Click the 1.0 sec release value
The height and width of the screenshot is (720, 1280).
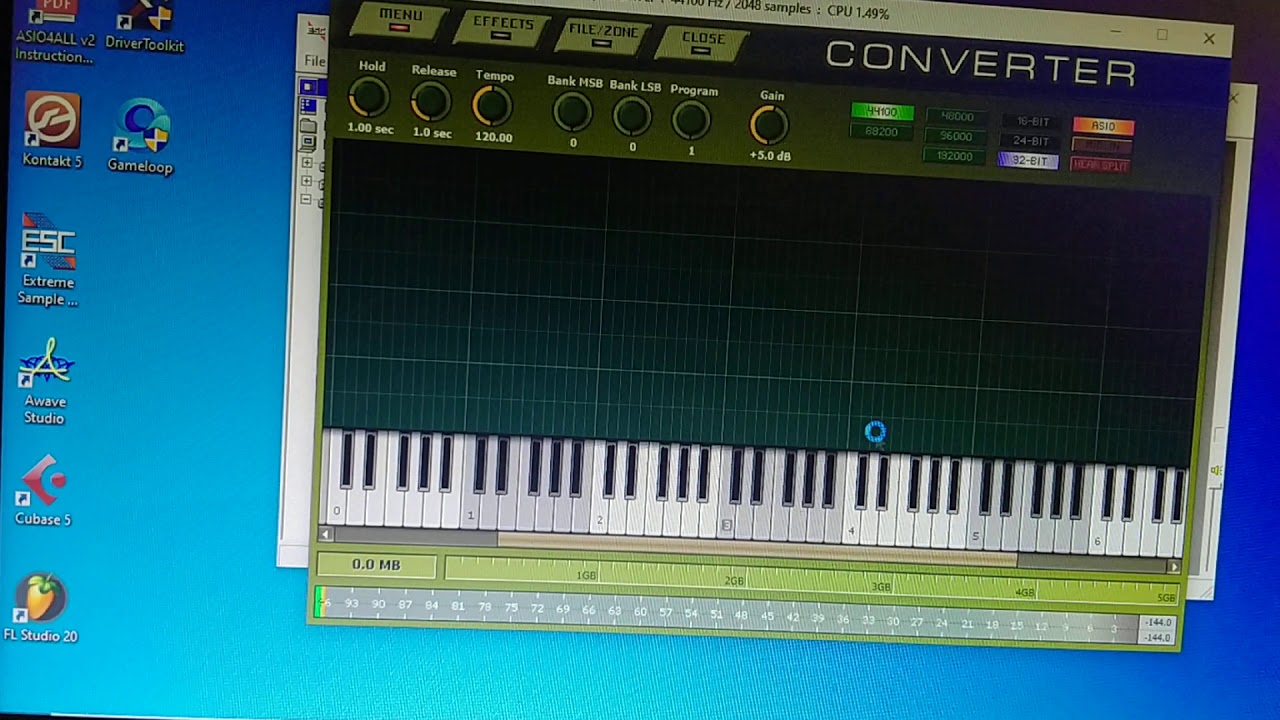[432, 133]
